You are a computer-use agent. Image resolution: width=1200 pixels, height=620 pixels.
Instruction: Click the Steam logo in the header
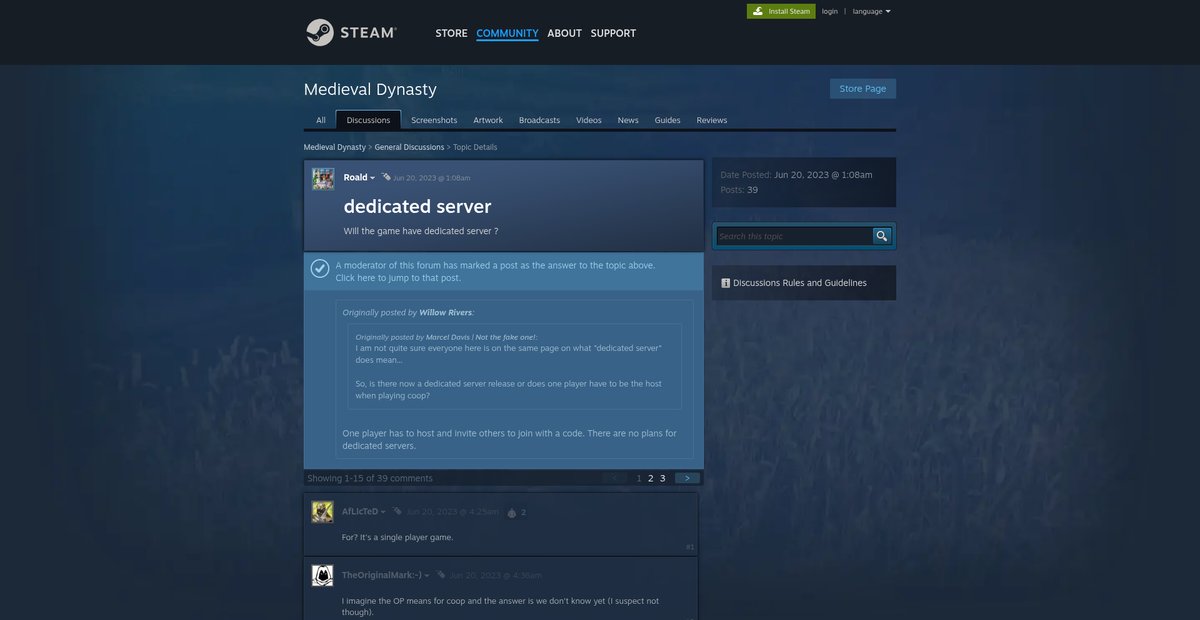pyautogui.click(x=351, y=32)
